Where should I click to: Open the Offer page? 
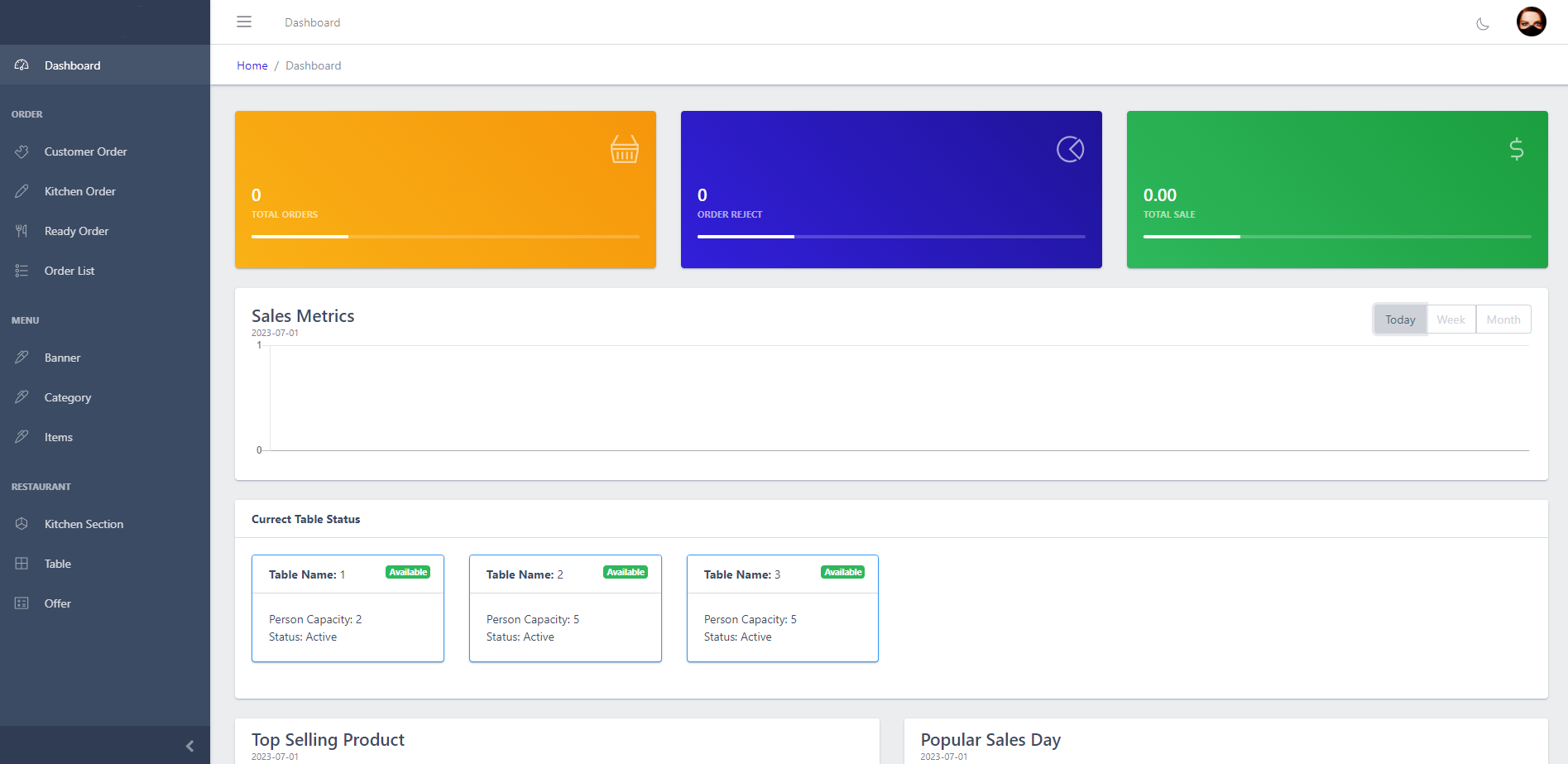(x=105, y=603)
